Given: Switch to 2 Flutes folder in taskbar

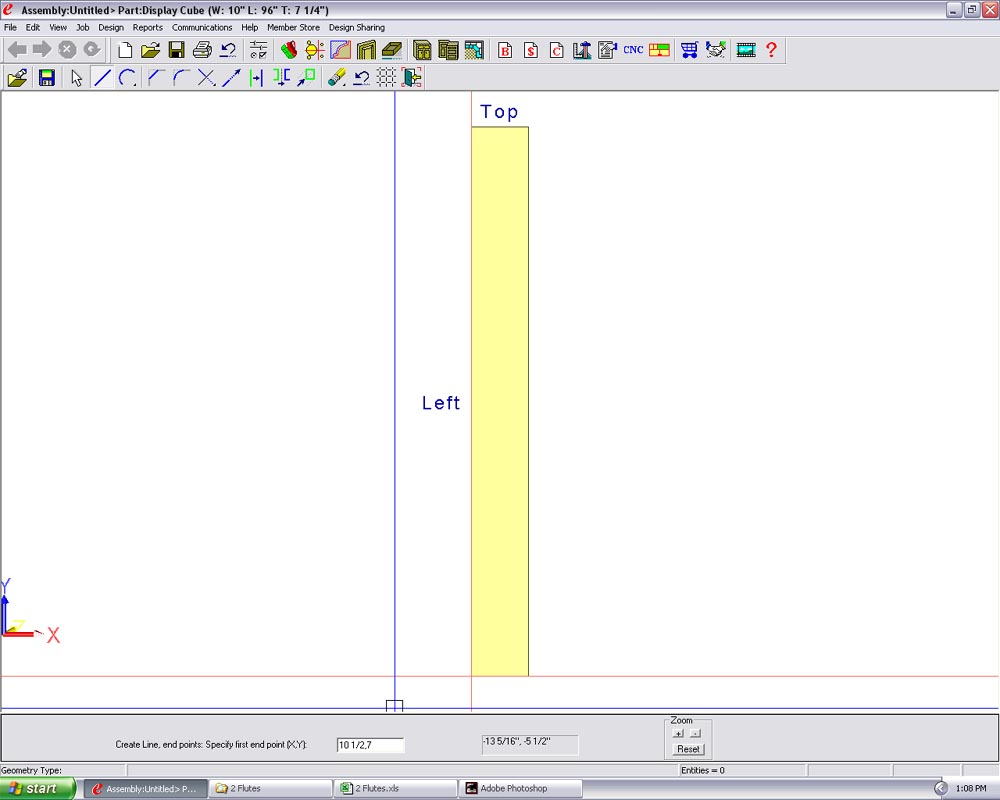Looking at the screenshot, I should point(270,789).
